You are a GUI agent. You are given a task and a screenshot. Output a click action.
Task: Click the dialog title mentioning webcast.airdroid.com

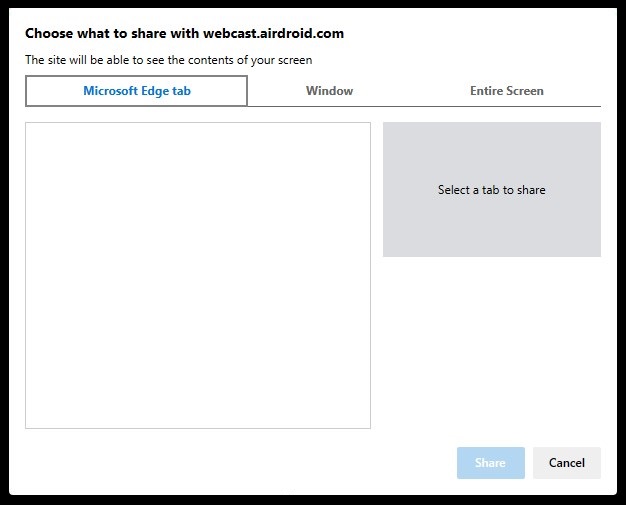click(184, 33)
